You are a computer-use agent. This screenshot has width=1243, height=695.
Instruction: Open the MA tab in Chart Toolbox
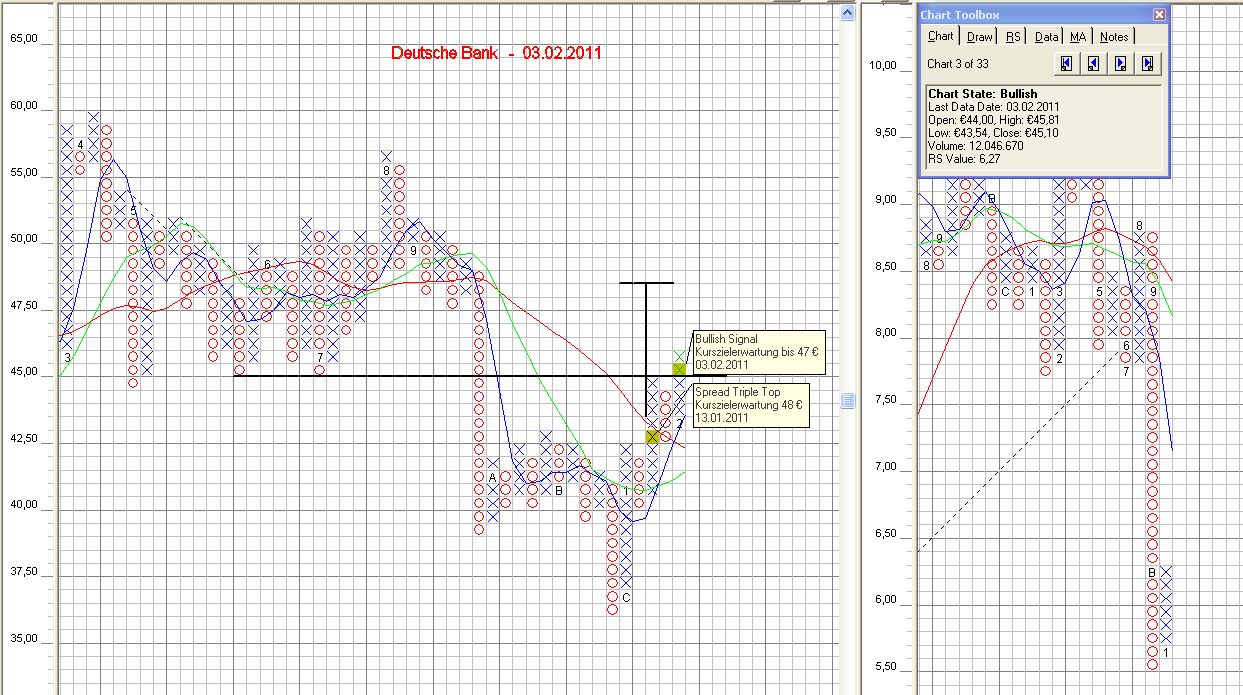tap(1077, 36)
